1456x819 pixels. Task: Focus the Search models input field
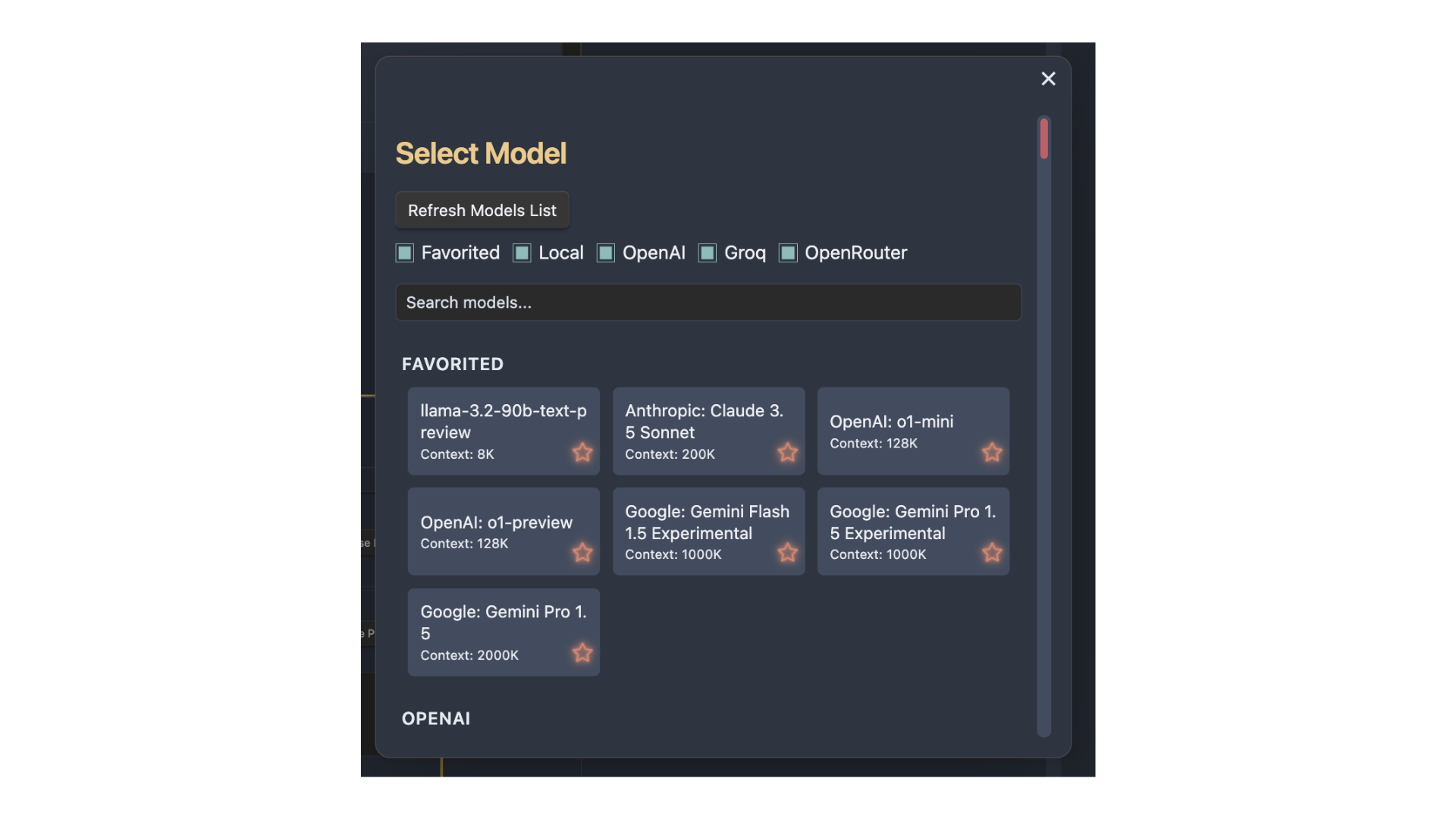click(x=708, y=303)
